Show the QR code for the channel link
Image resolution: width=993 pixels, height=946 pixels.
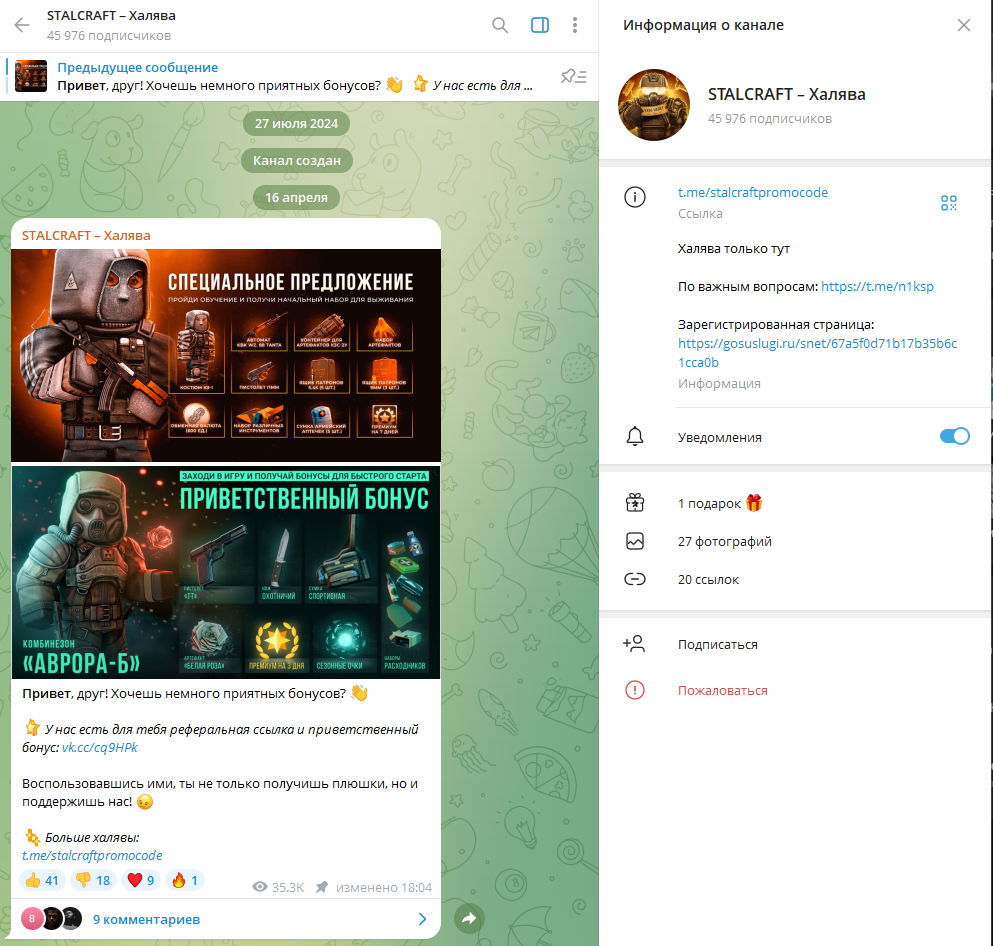point(948,203)
